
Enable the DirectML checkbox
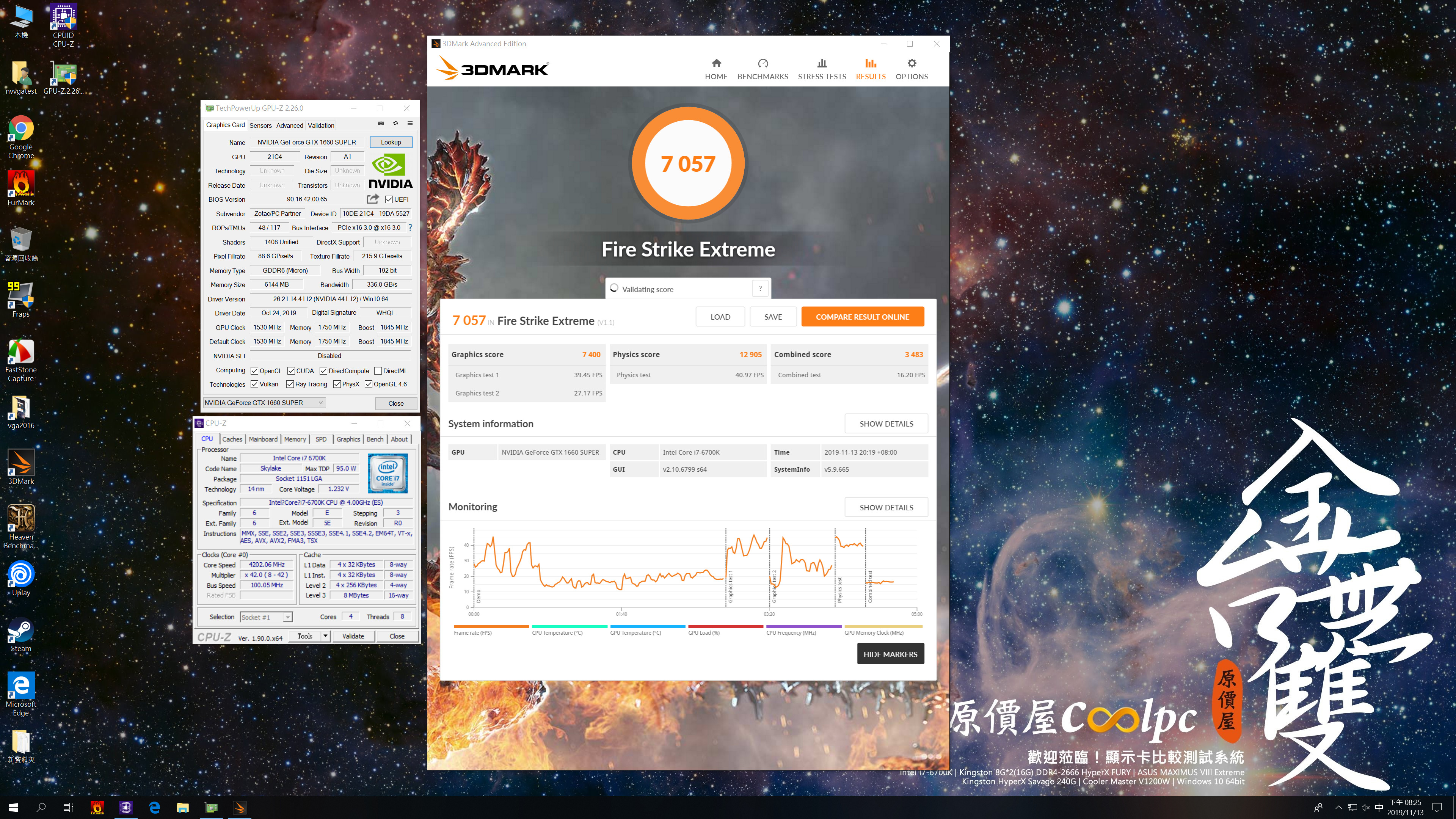click(378, 371)
